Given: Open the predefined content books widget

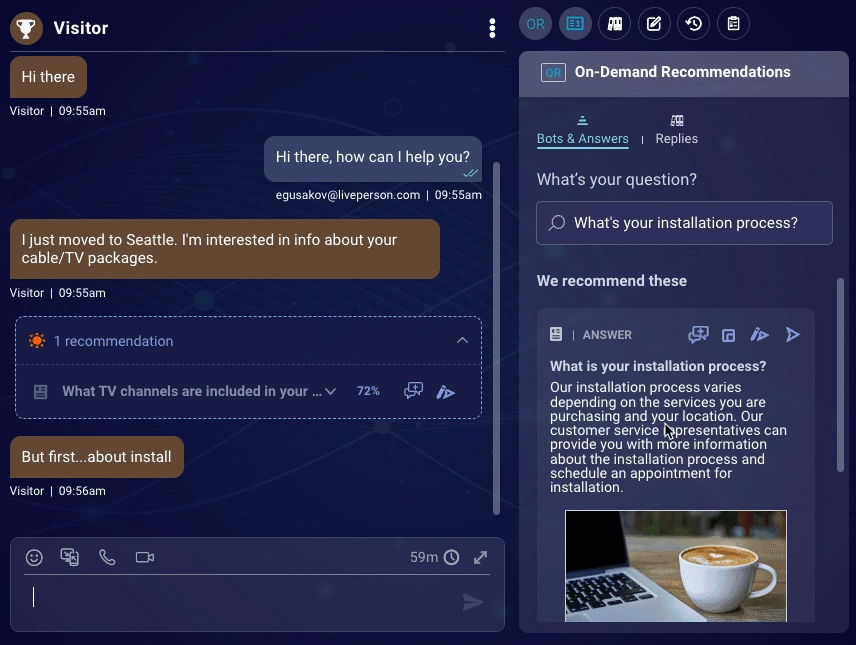Looking at the screenshot, I should pyautogui.click(x=615, y=24).
